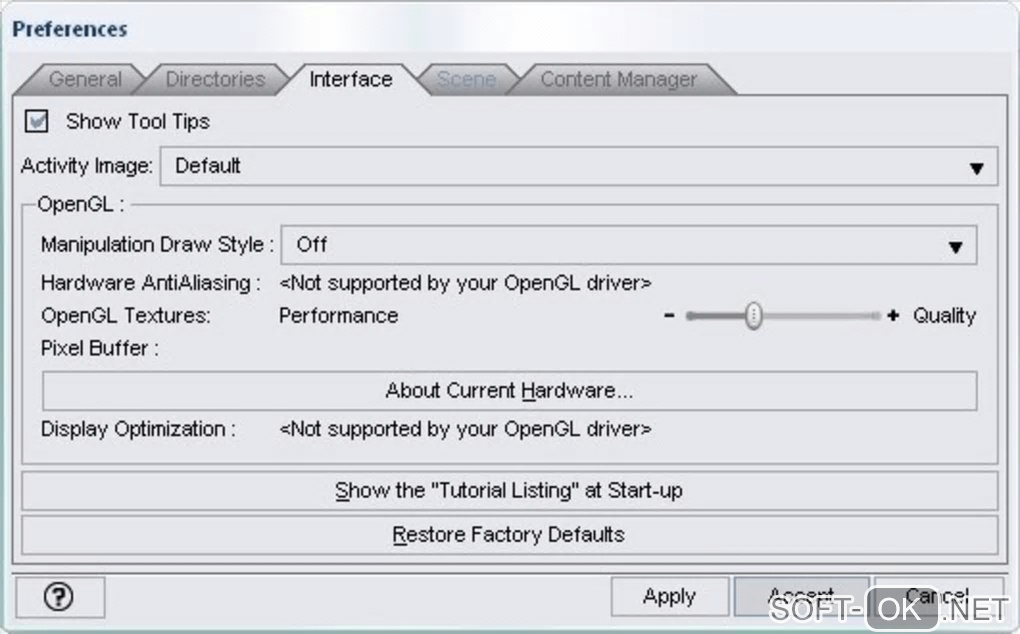Expand the Manipulation Draw Style dropdown
The height and width of the screenshot is (634, 1020).
tap(628, 245)
